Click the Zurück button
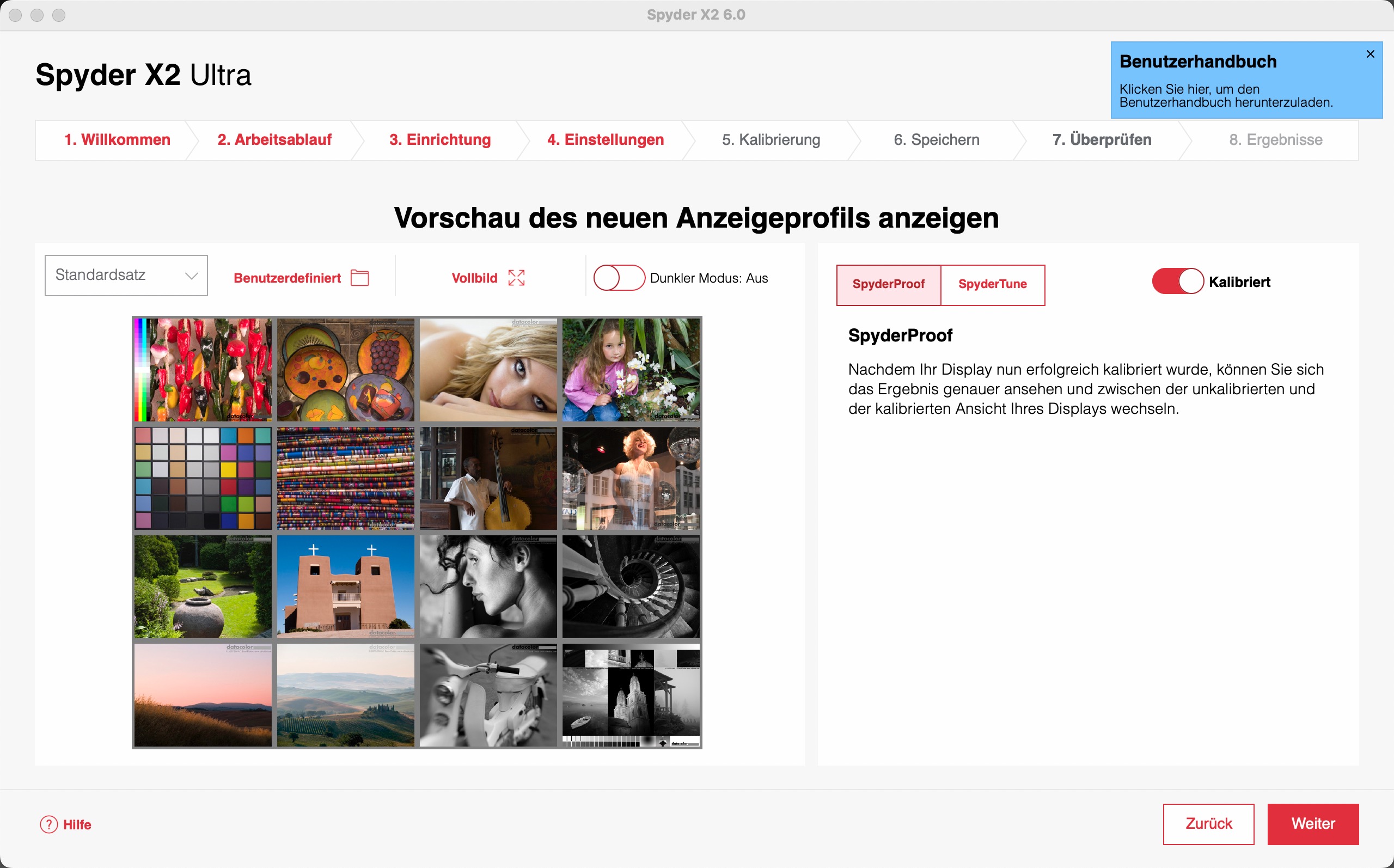1394x868 pixels. (1208, 824)
